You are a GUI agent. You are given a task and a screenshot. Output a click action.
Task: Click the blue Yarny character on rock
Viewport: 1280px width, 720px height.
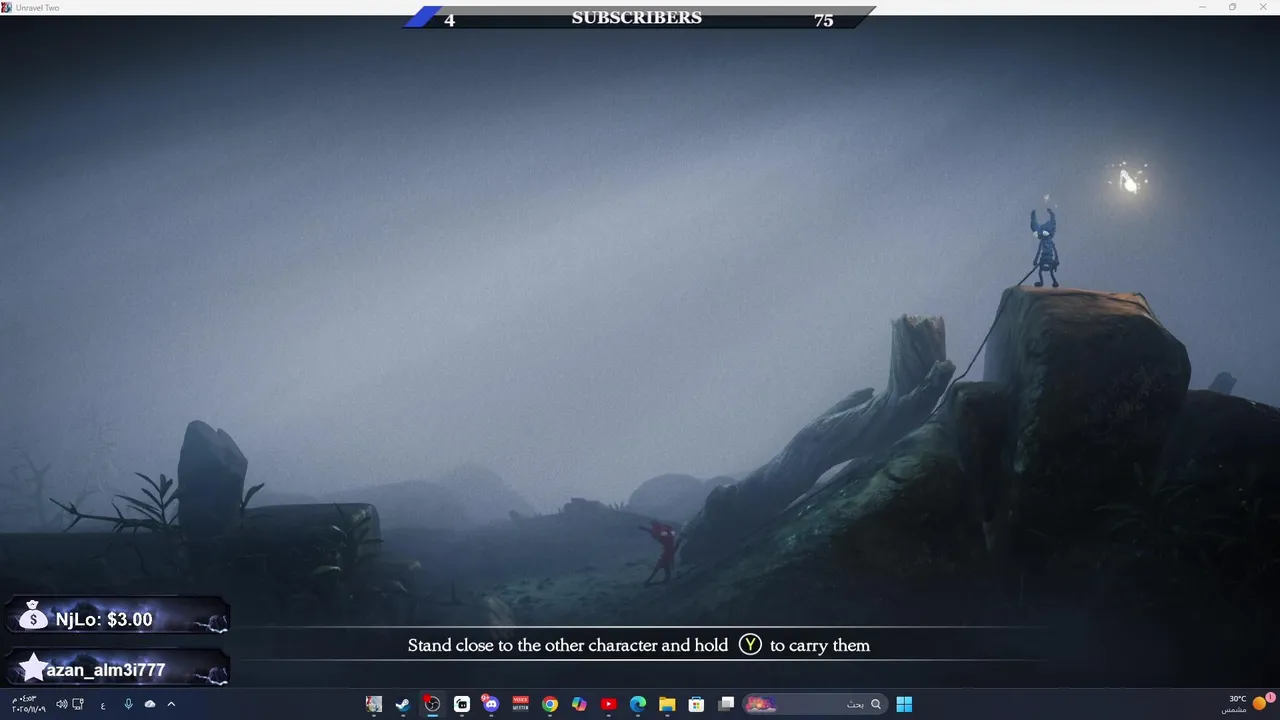coord(1044,247)
